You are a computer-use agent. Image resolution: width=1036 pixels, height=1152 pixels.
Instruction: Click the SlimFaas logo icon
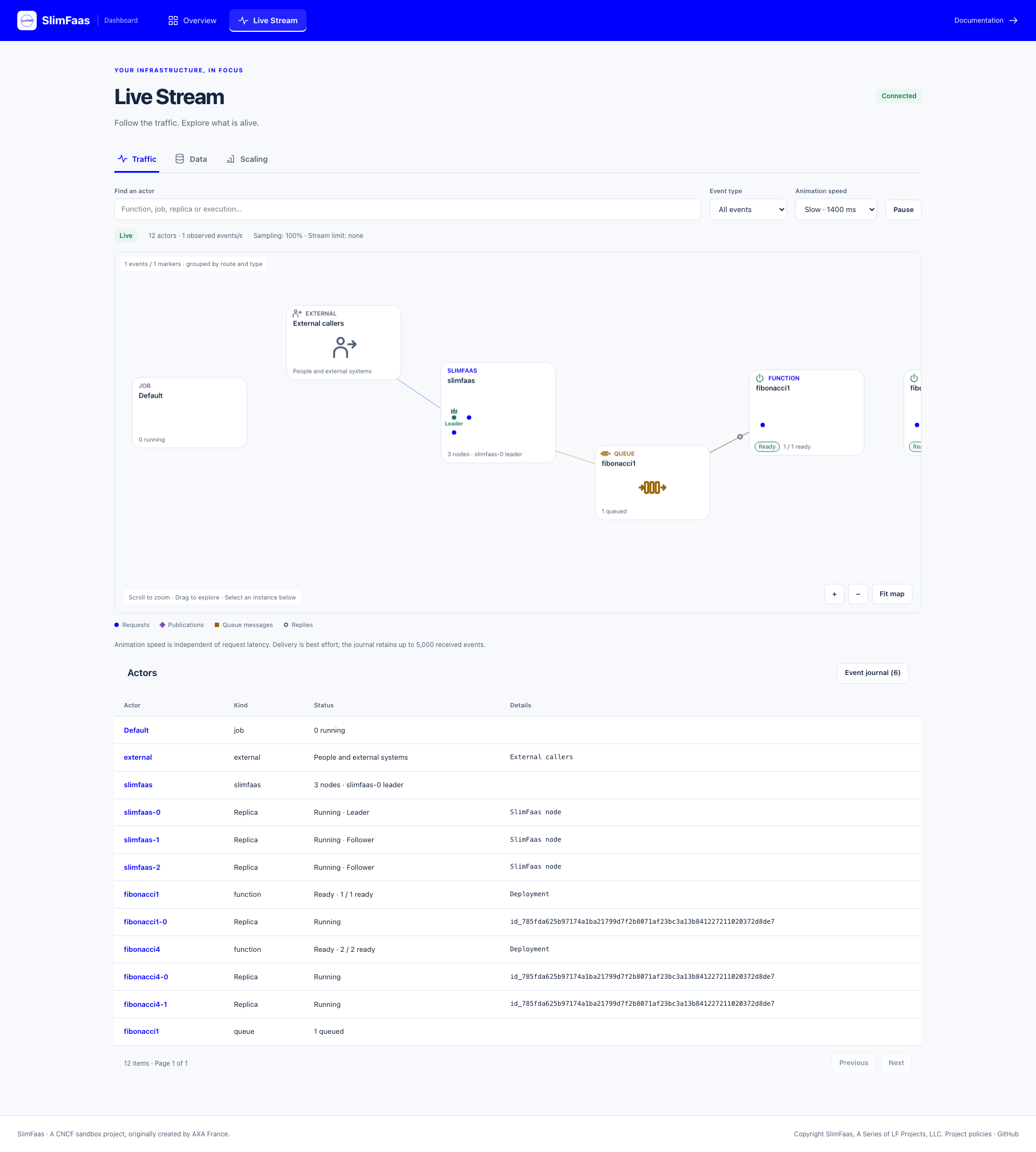[x=27, y=21]
